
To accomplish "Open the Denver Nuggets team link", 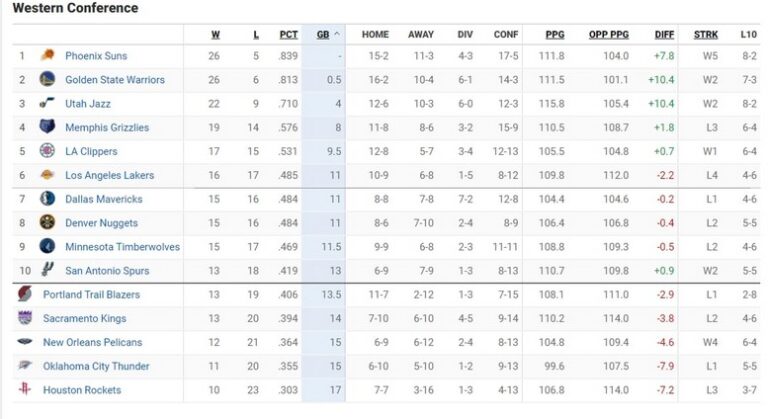I will [x=101, y=223].
